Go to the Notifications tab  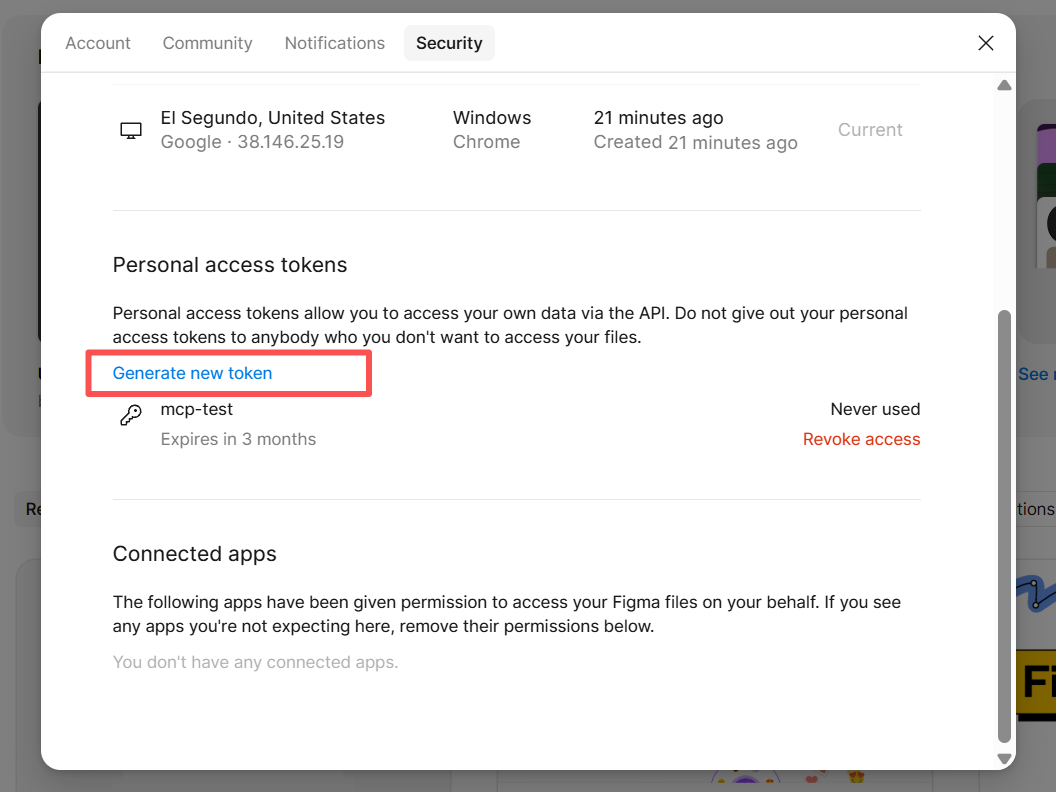[334, 43]
